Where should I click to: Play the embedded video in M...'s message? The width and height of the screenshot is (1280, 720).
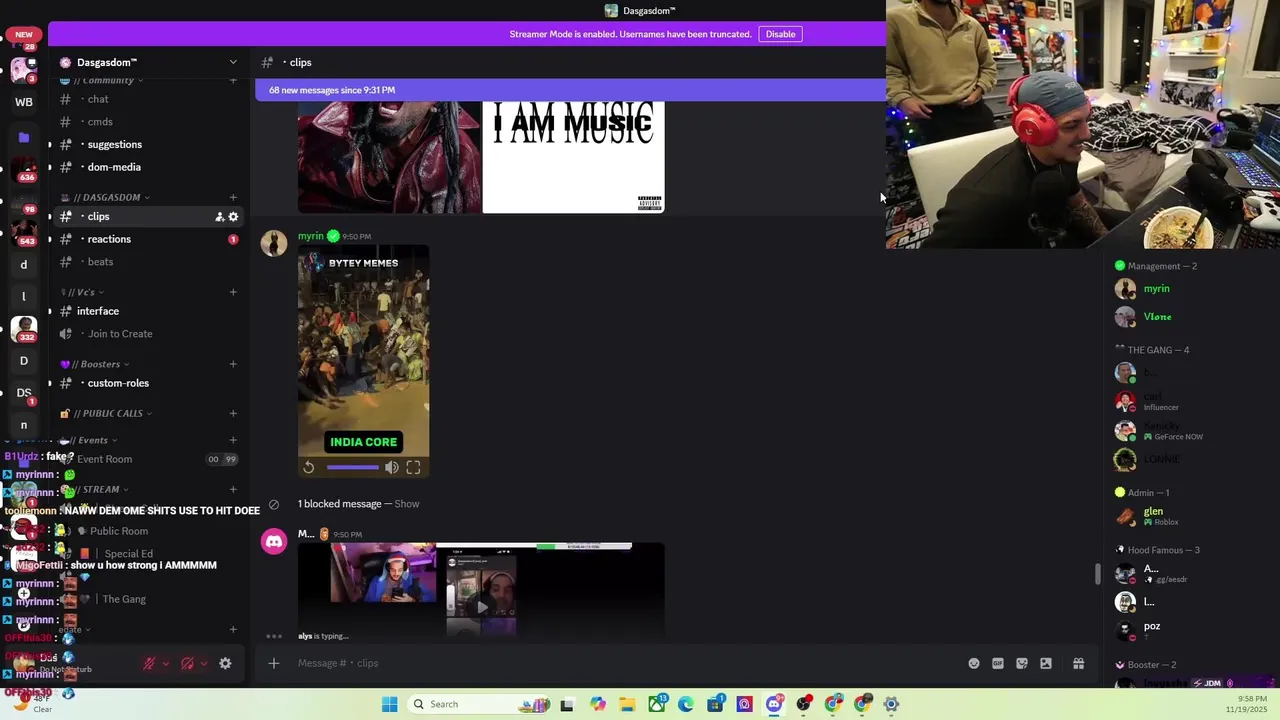click(x=481, y=606)
